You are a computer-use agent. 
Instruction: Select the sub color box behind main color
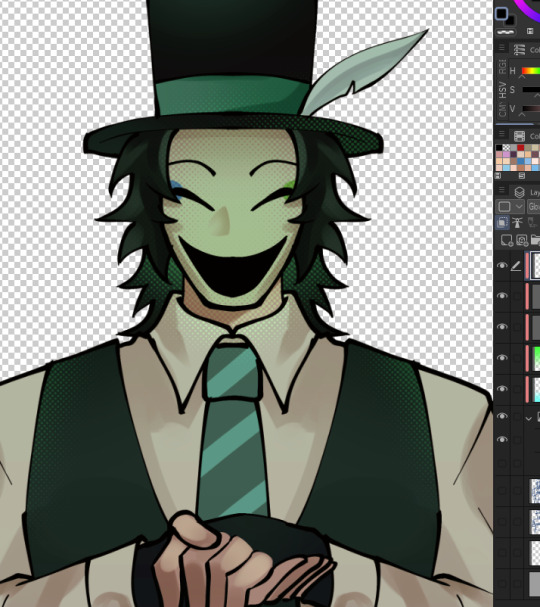(510, 21)
